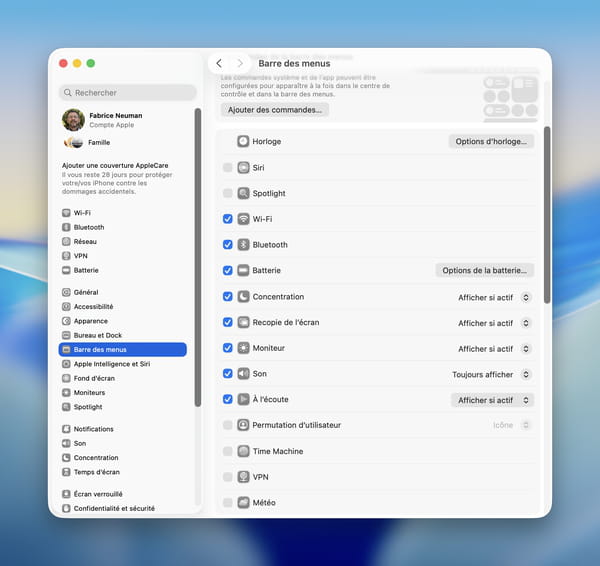This screenshot has height=566, width=600.
Task: Expand the Recopie de l'écran display dropdown
Action: click(491, 323)
